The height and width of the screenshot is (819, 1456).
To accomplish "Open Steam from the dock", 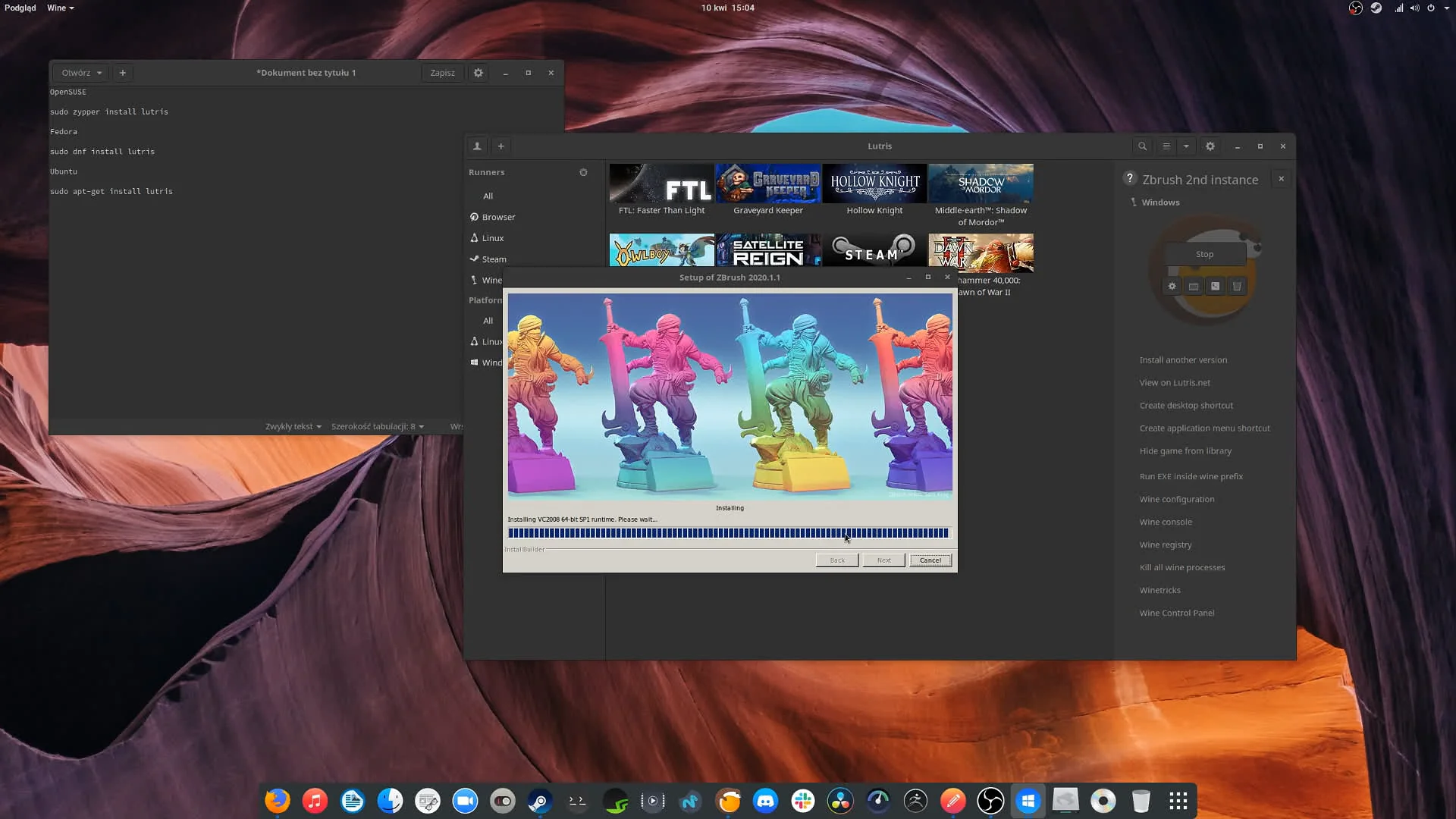I will (x=539, y=801).
